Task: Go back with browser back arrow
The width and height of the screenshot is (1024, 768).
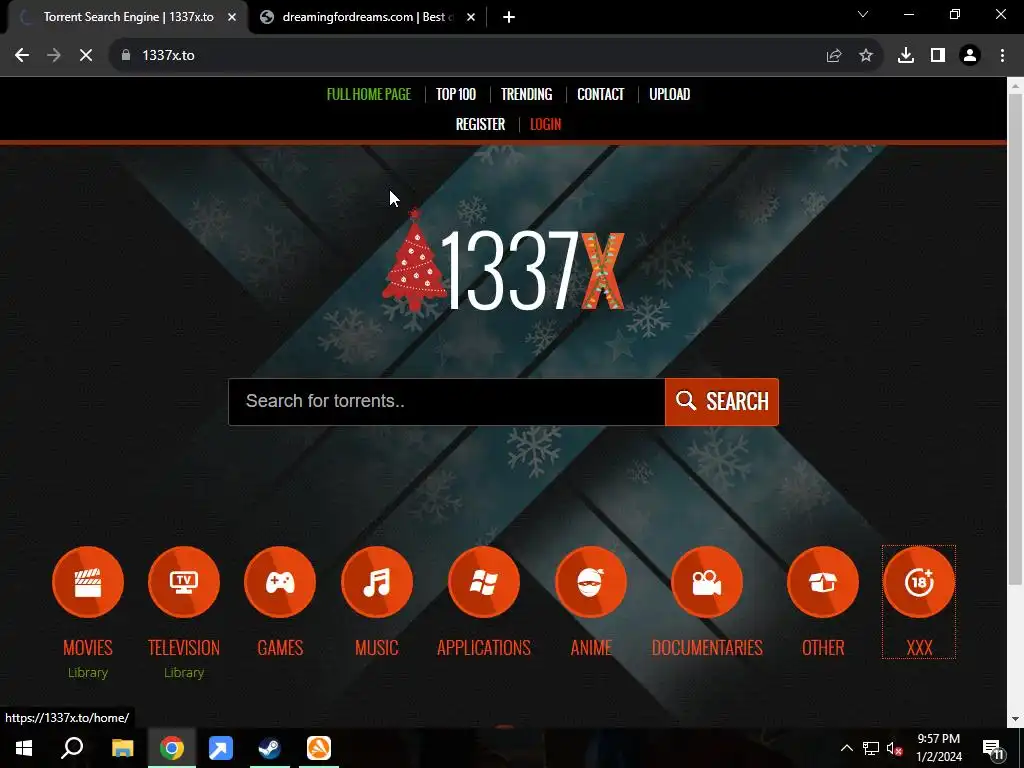Action: click(22, 56)
